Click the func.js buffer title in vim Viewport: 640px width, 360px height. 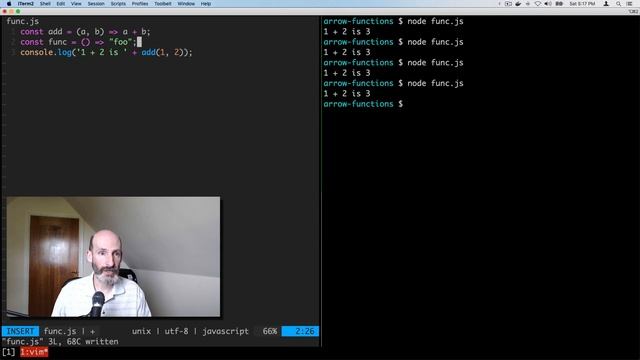tap(23, 21)
